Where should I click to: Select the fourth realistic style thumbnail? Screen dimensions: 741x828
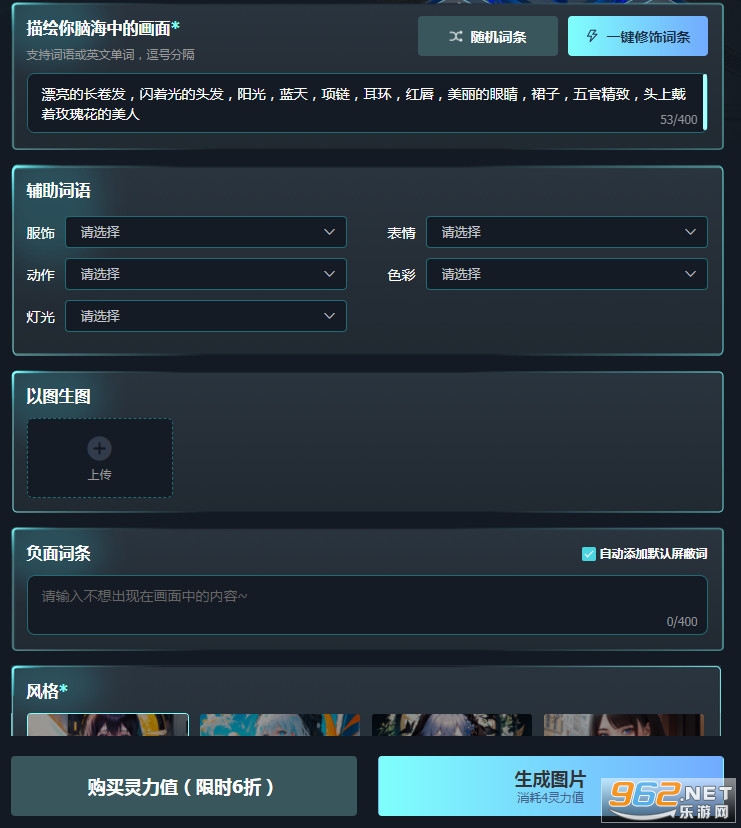624,724
